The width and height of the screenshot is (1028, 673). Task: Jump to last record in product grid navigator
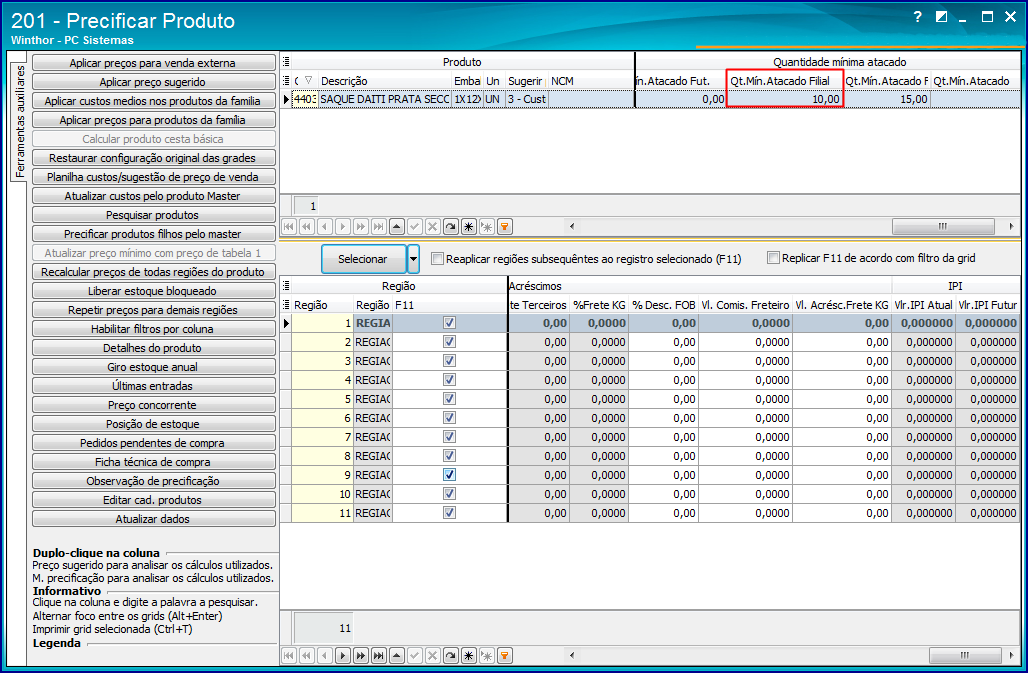[378, 227]
